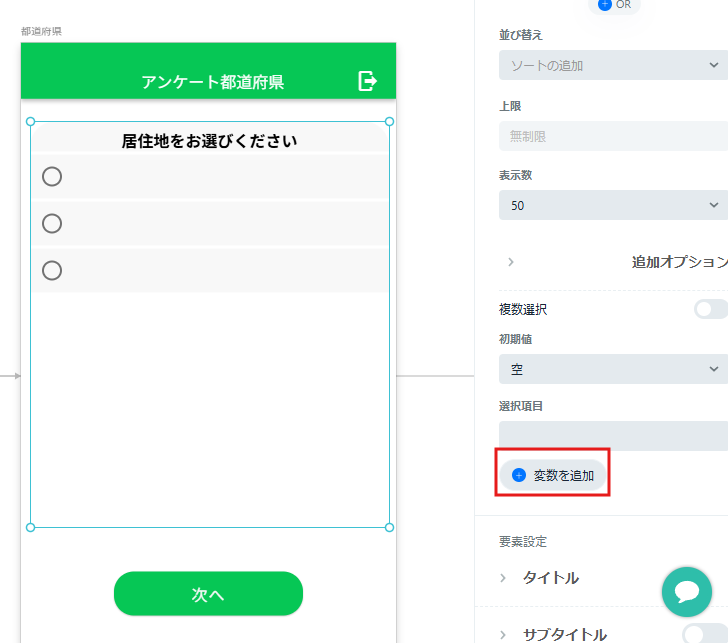728x643 pixels.
Task: Click the 次へ button
Action: coord(208,594)
